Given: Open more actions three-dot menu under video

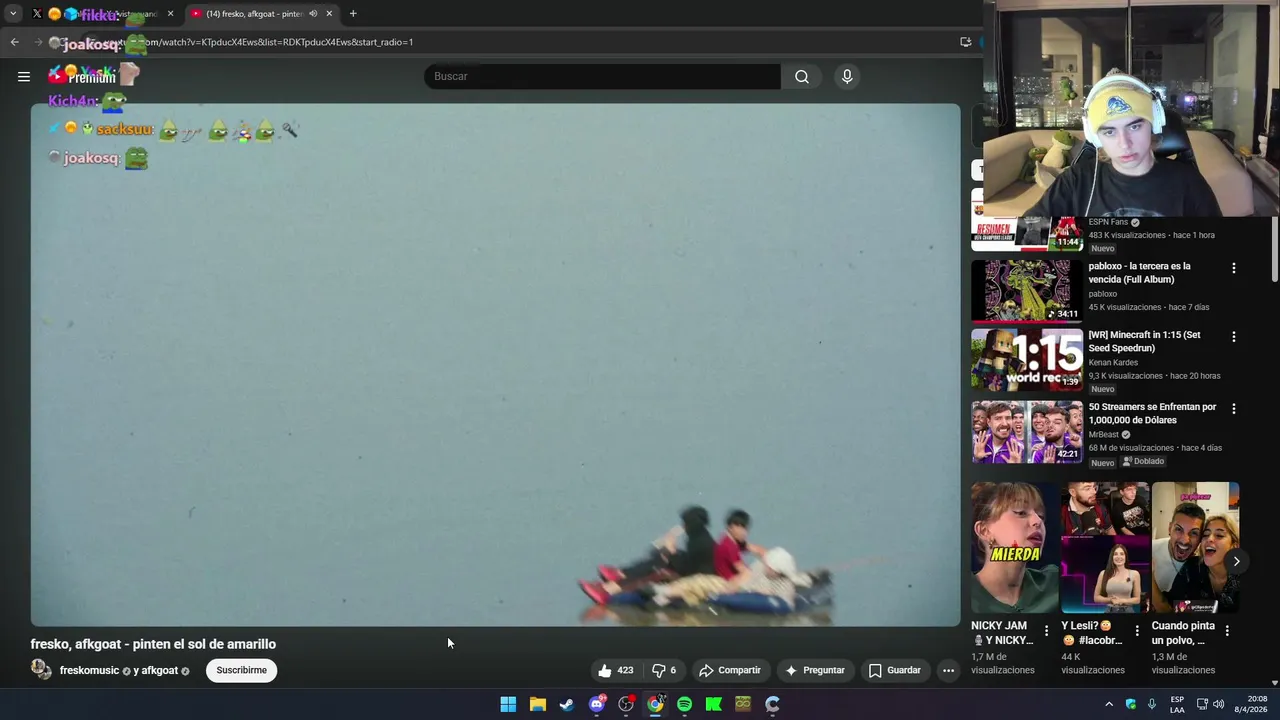Looking at the screenshot, I should pyautogui.click(x=948, y=670).
